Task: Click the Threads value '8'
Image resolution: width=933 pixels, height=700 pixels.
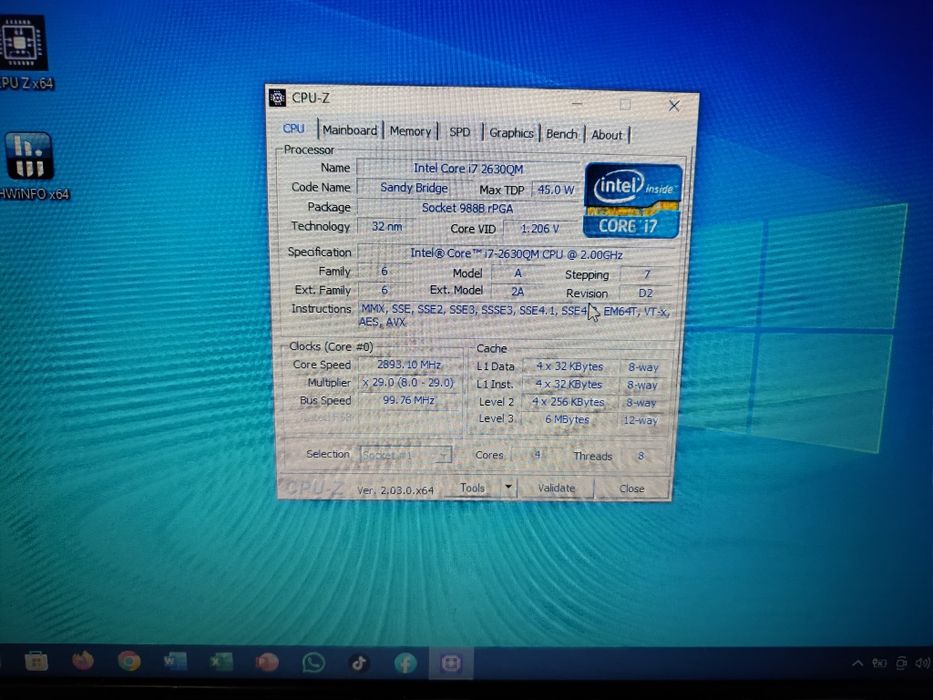Action: pos(641,456)
